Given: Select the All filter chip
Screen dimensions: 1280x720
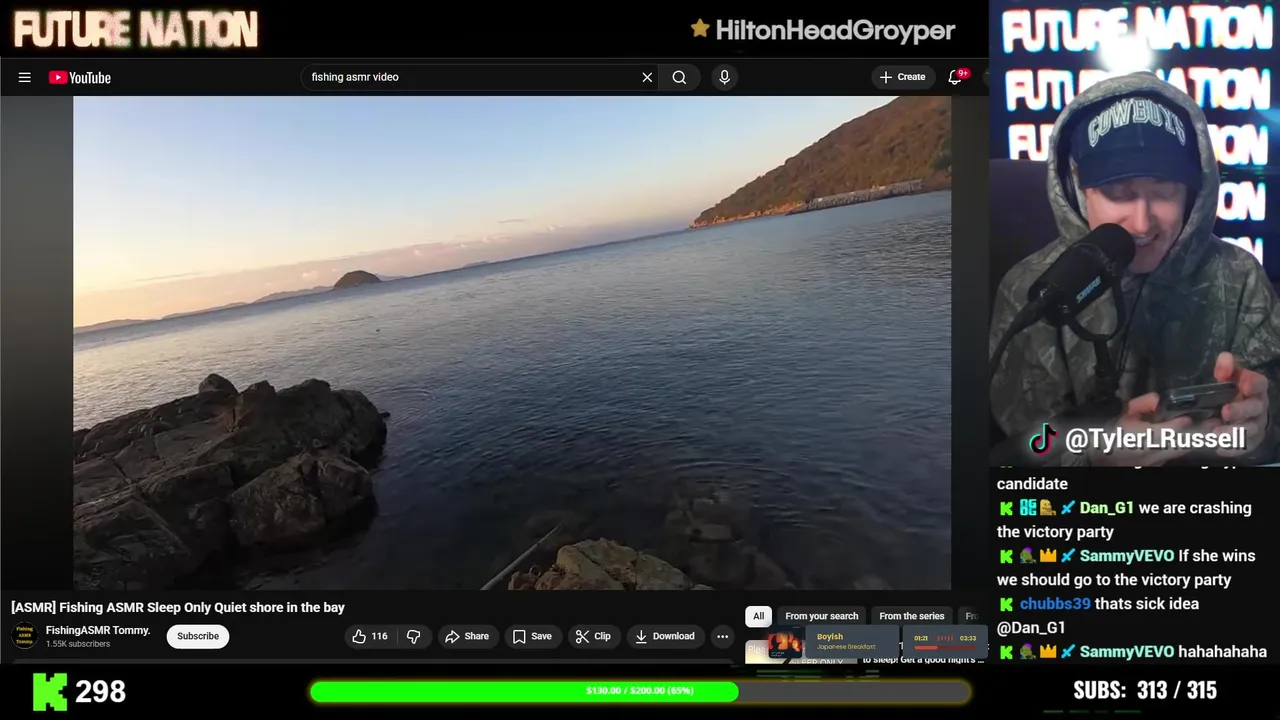Looking at the screenshot, I should [758, 616].
